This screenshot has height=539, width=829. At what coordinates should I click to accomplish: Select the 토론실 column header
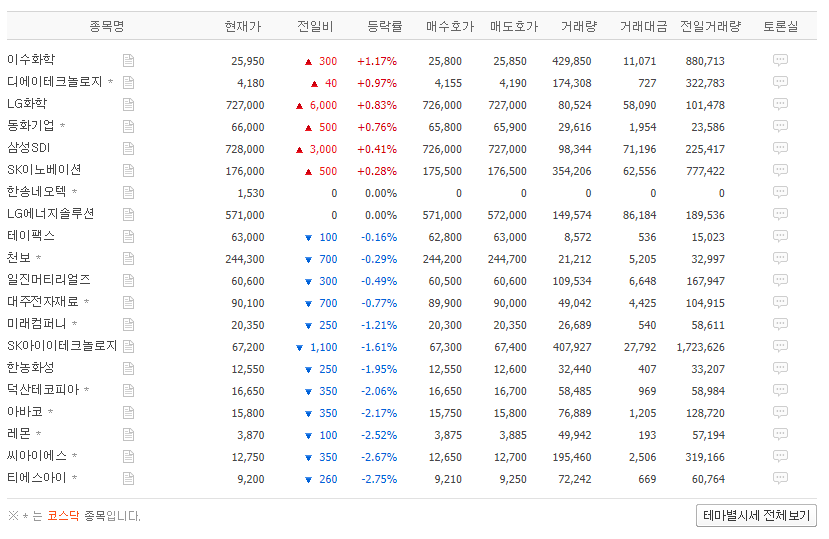pos(780,26)
